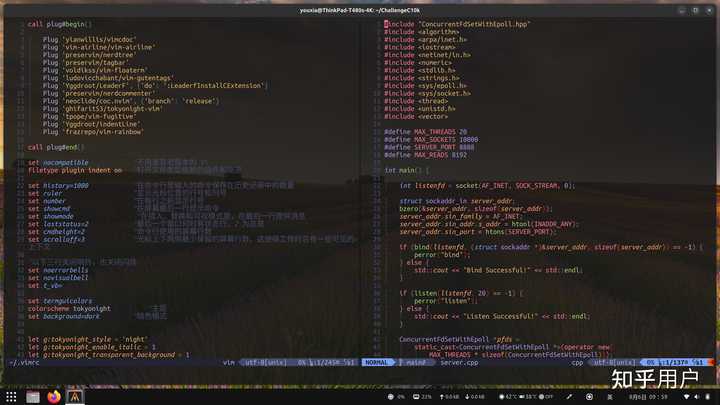The image size is (720, 405).
Task: Click Plug 'ludovicchabant/vim-gutentags' line
Action: pos(108,78)
